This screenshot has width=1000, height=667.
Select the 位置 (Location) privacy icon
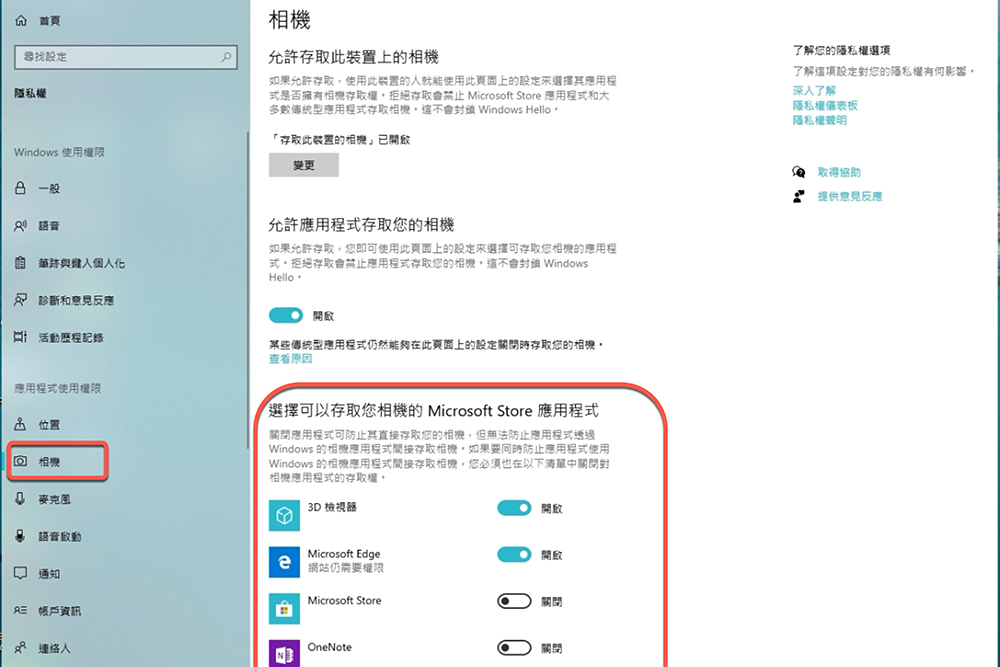click(x=19, y=424)
